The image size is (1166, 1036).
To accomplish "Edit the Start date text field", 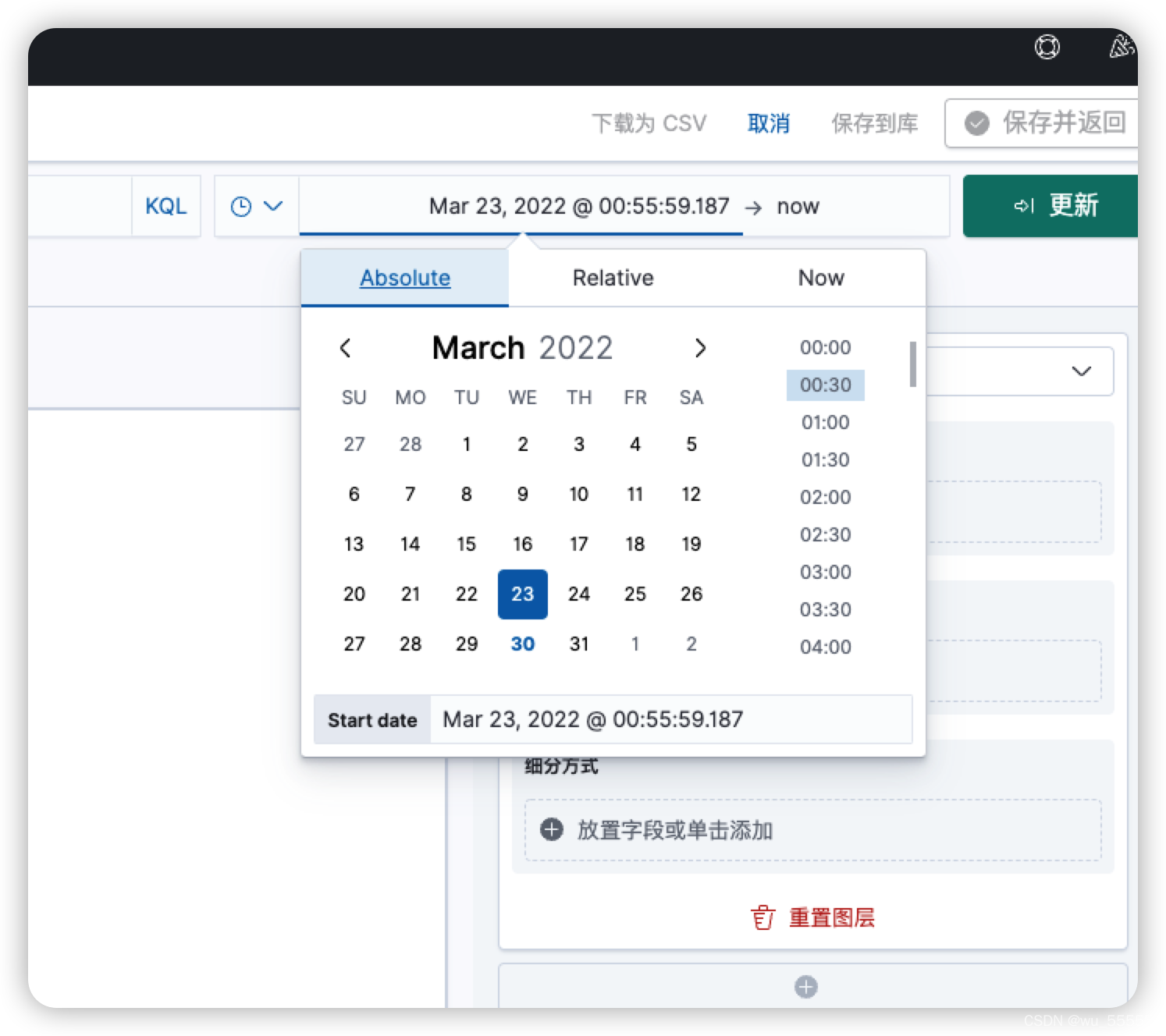I will (x=671, y=719).
